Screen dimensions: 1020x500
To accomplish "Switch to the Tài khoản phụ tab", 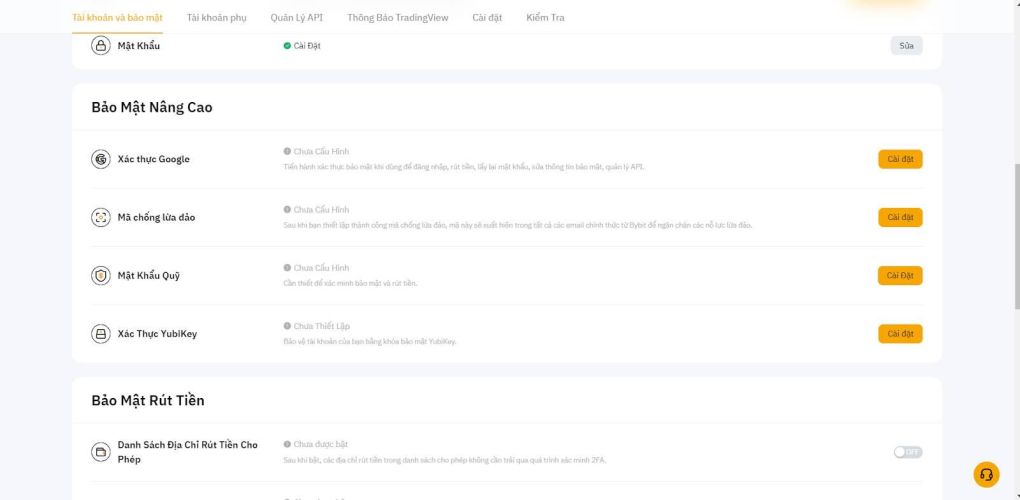I will coord(216,17).
